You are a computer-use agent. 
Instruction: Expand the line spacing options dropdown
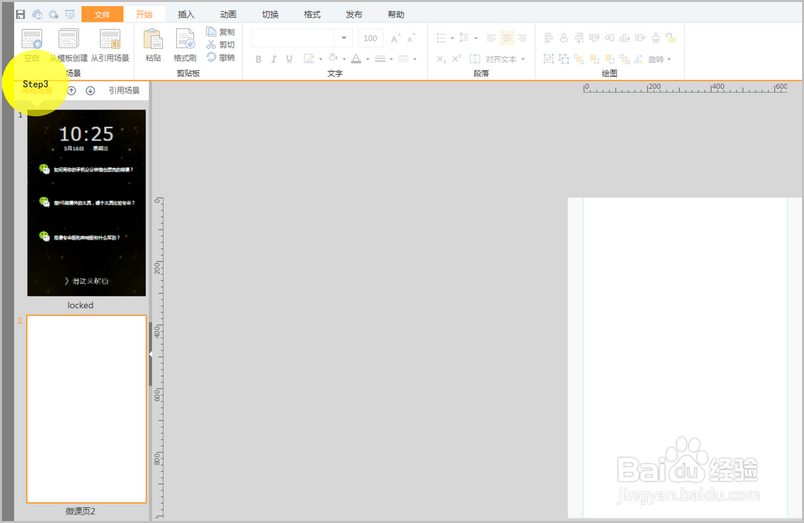[x=476, y=38]
